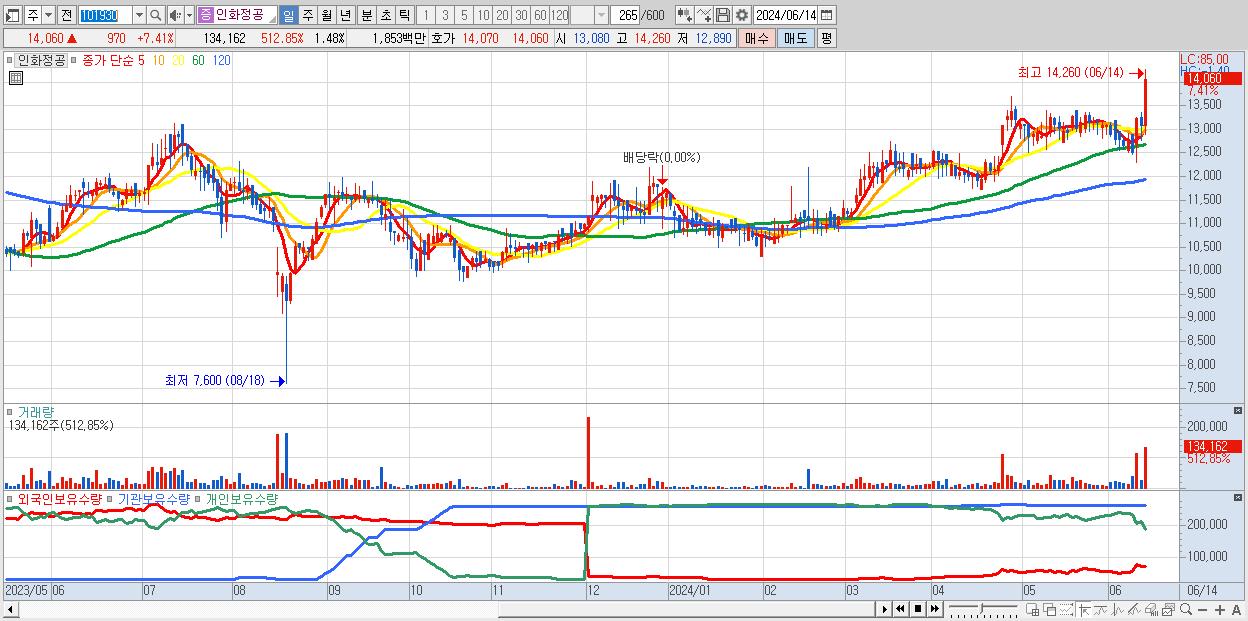Choose the 1 interval button
Screen dimensions: 1248x621
426,15
